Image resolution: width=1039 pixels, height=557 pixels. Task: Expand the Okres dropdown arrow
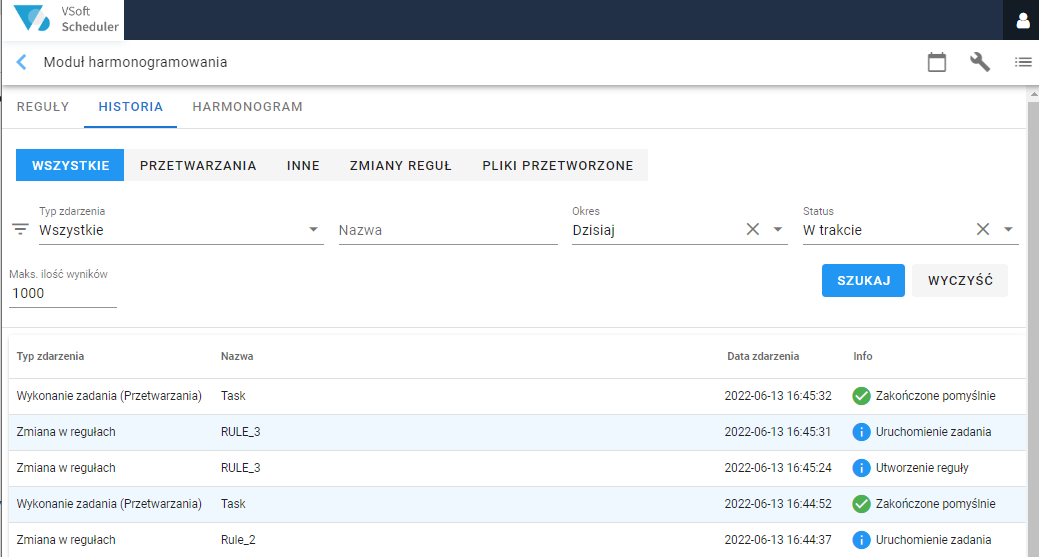pos(778,230)
